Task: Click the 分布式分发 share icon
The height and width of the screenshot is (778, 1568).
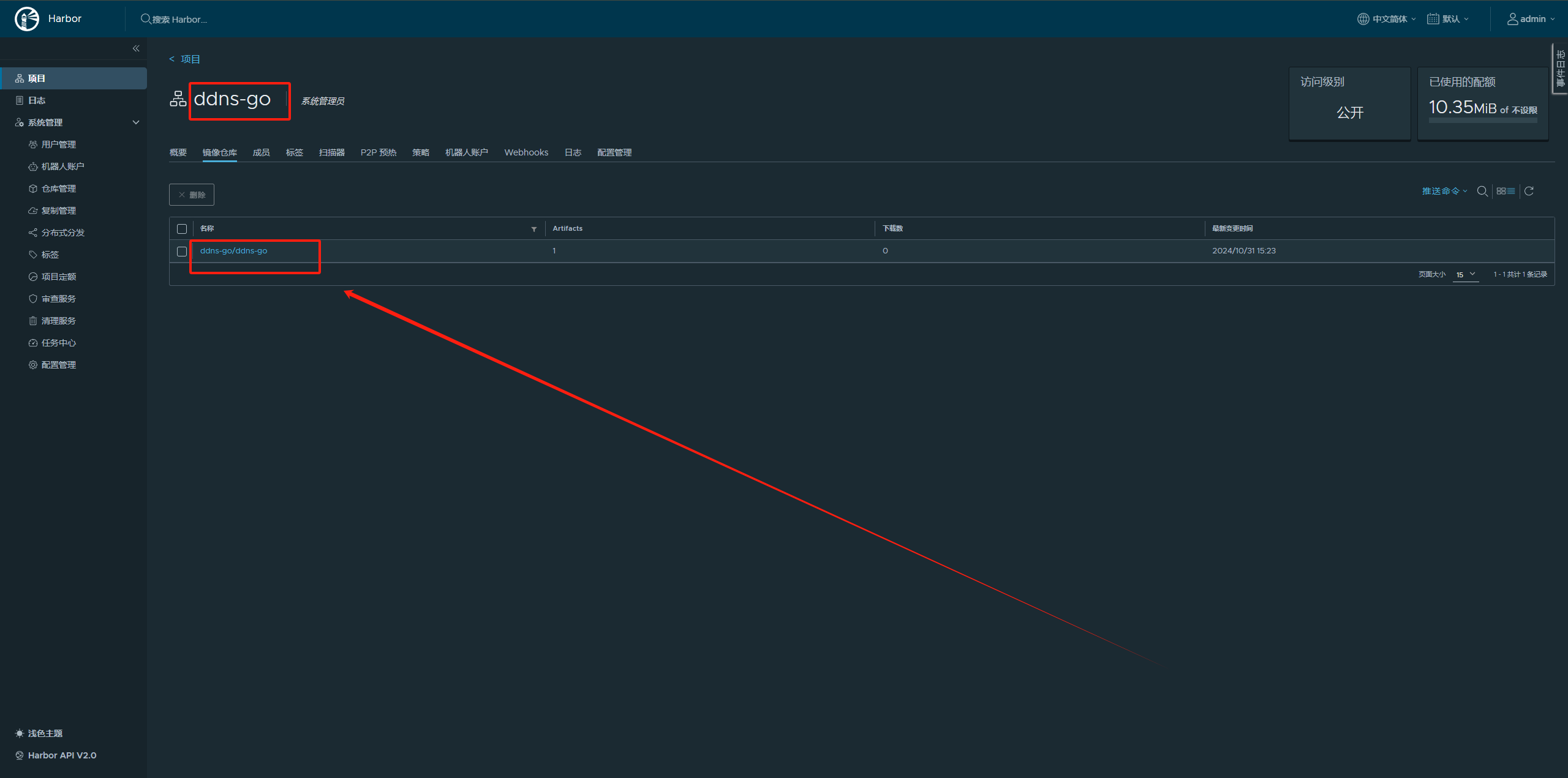Action: coord(33,233)
